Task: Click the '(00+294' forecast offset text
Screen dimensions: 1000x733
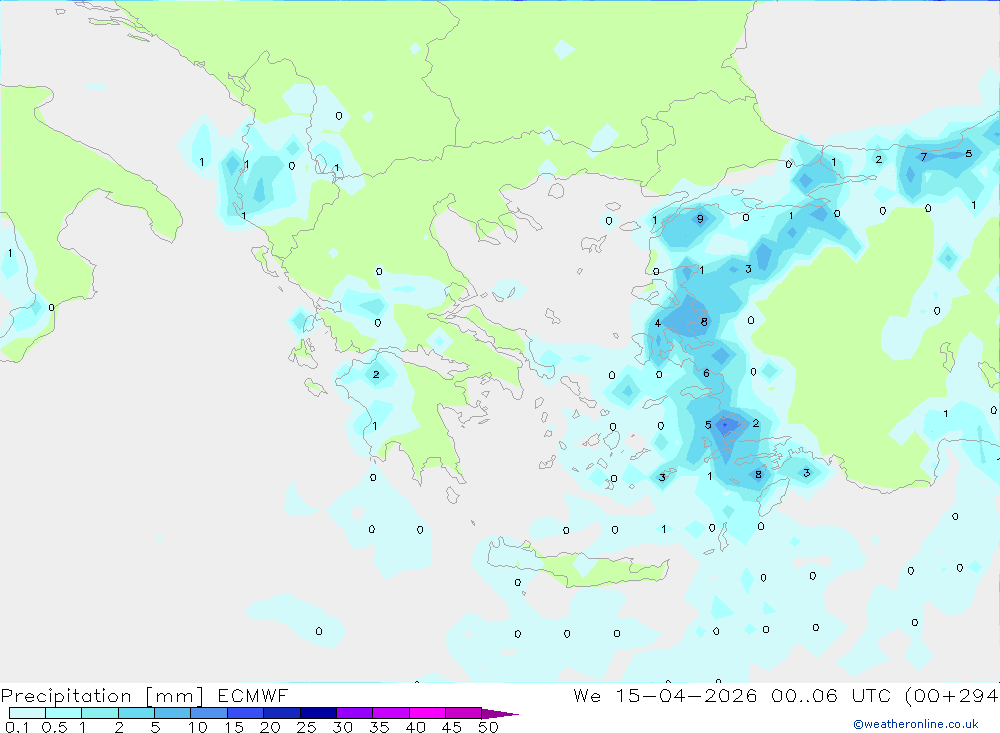Action: point(952,696)
